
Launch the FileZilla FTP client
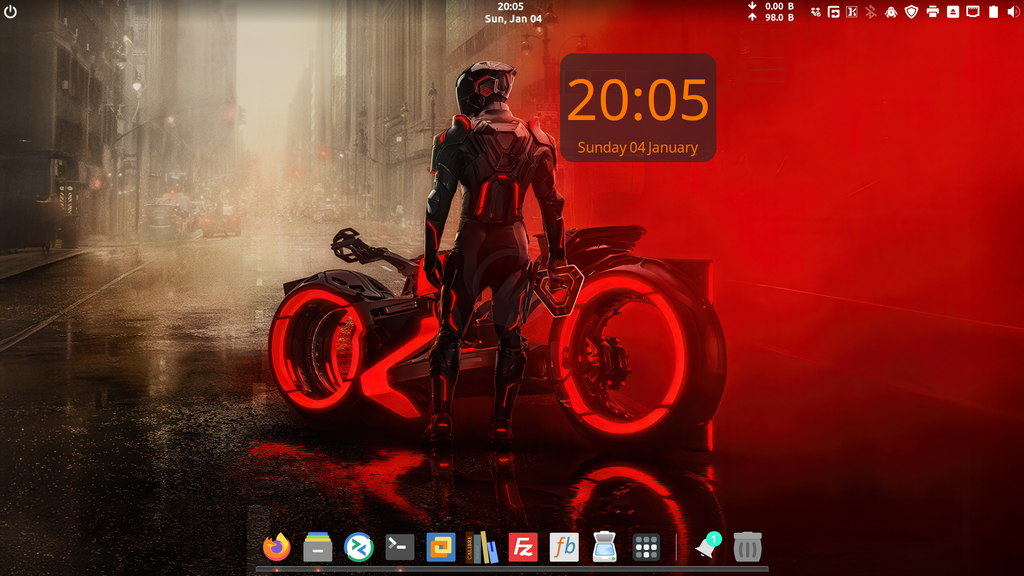pos(523,547)
